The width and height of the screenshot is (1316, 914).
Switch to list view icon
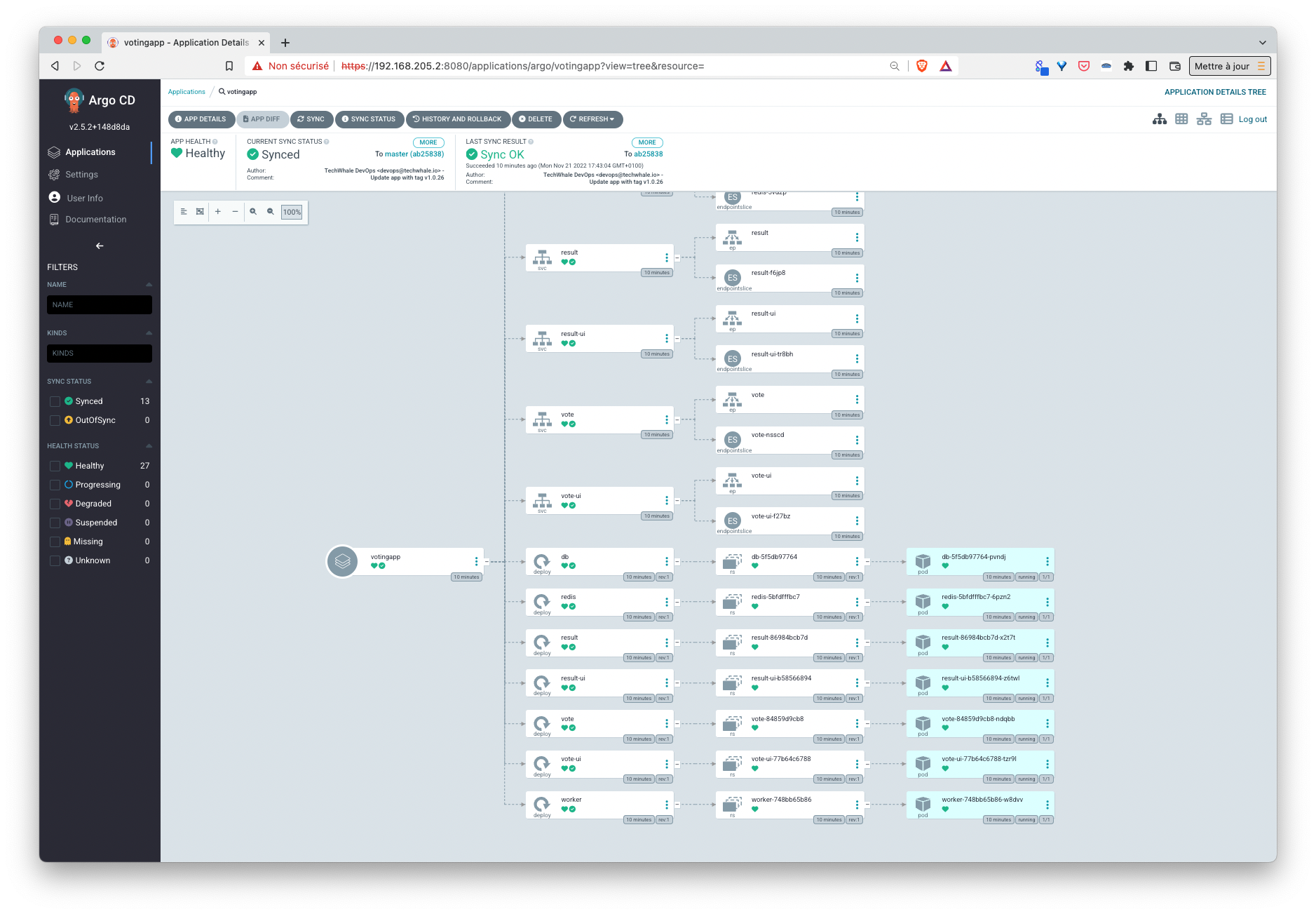(x=1226, y=119)
